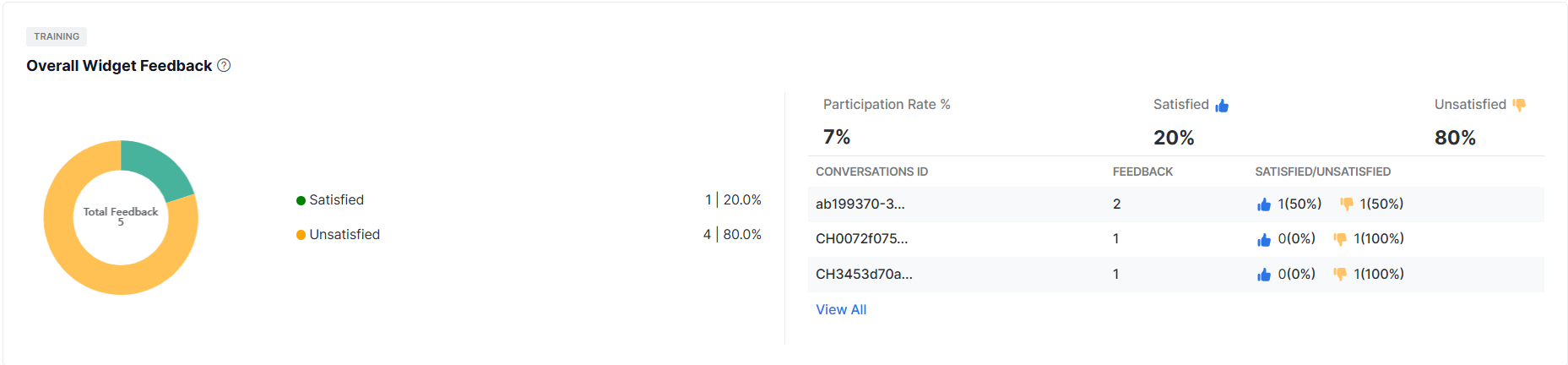Click thumbs-down icon in the CH3453d70a row
1568x365 pixels.
(1340, 274)
